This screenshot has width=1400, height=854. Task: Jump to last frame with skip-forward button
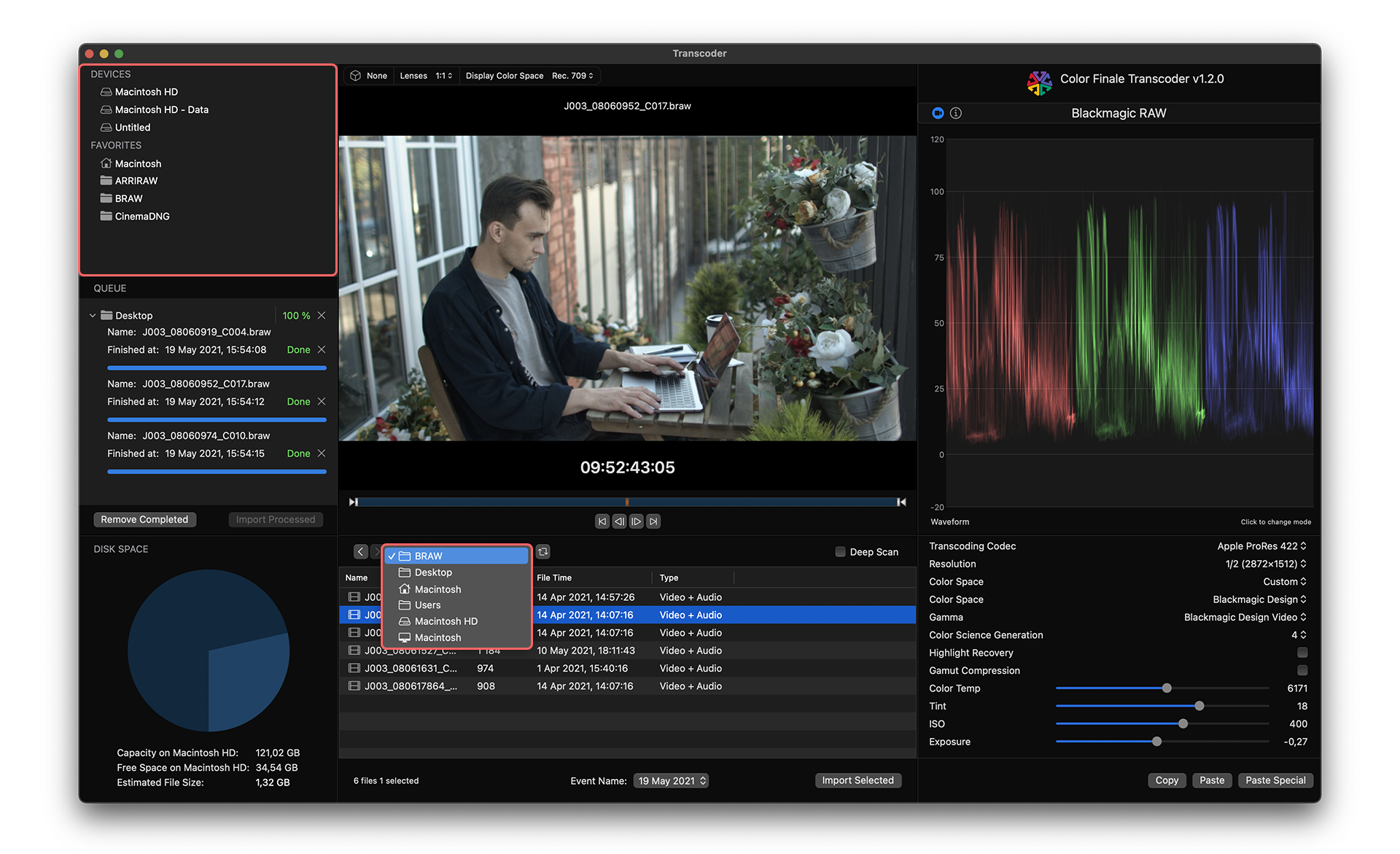coord(654,521)
